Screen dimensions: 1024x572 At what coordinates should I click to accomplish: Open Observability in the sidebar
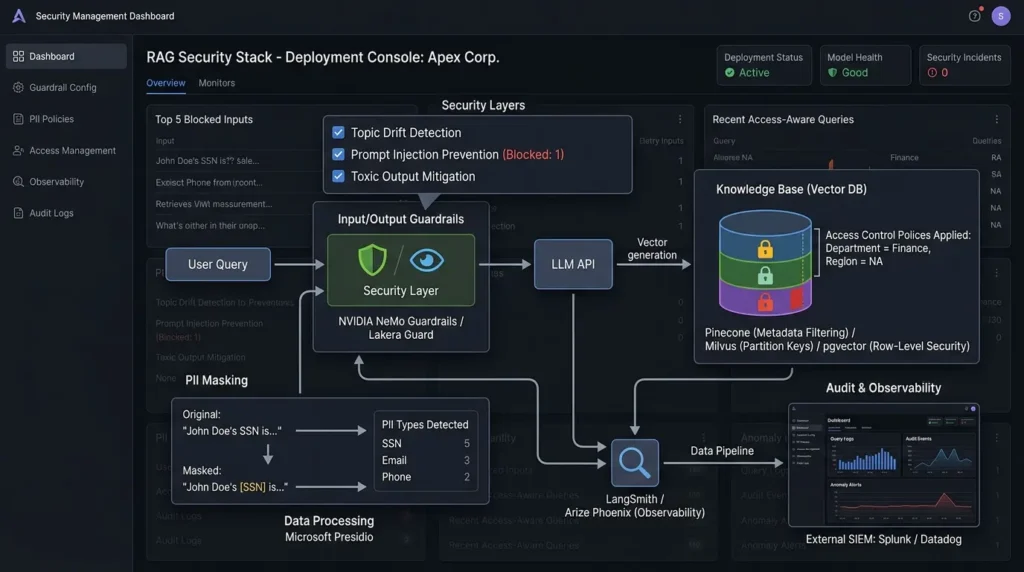click(x=66, y=182)
